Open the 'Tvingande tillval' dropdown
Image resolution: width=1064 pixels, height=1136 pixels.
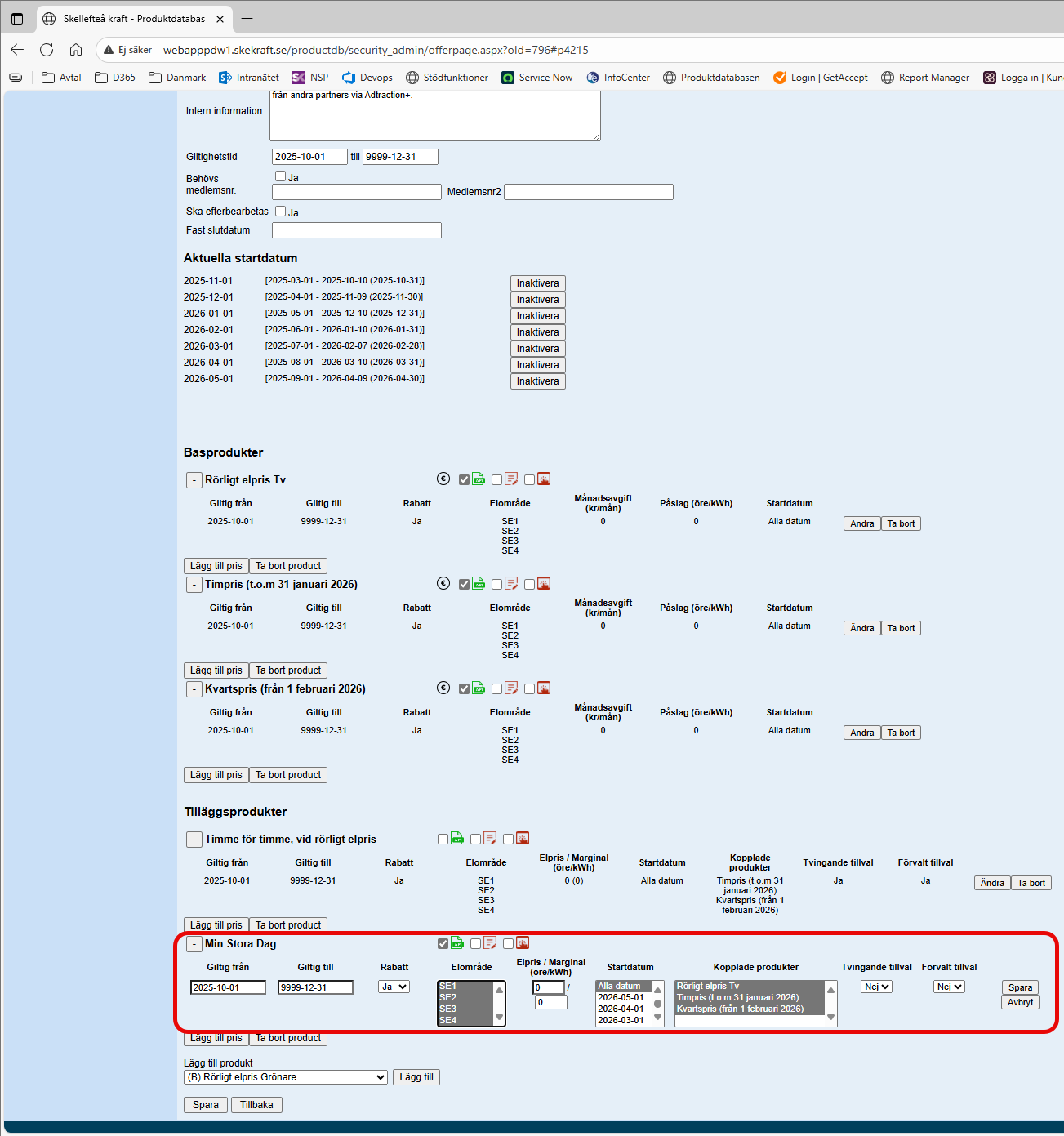[x=876, y=987]
